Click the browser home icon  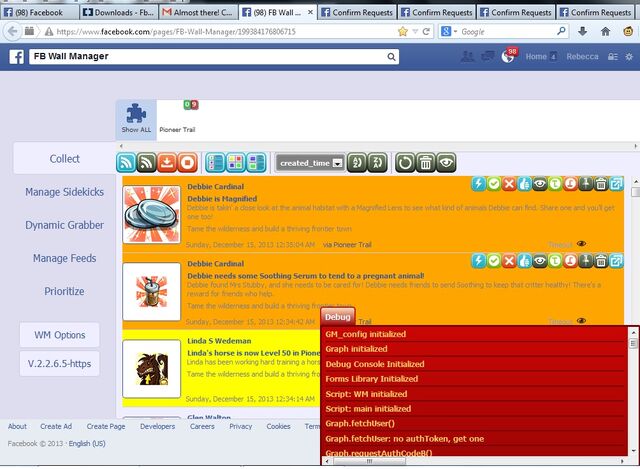point(605,31)
